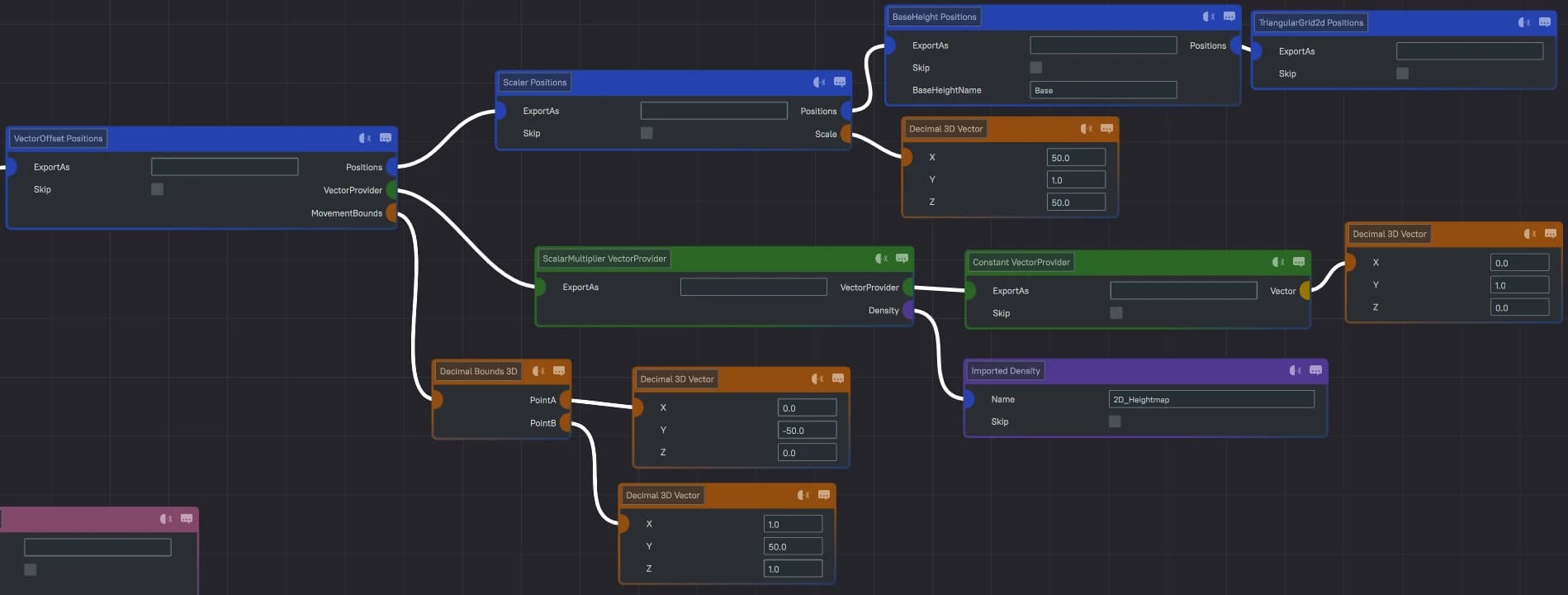Select Scale output port on Scaler Positions
1568x595 pixels.
pyautogui.click(x=846, y=134)
